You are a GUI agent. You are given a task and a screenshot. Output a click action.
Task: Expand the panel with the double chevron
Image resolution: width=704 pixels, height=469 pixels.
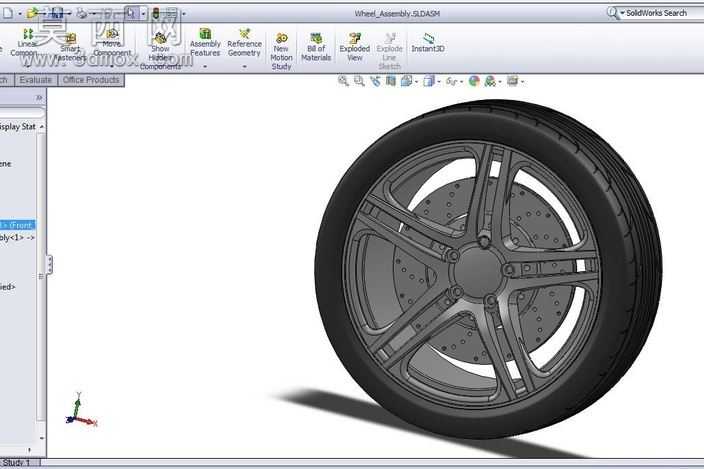pyautogui.click(x=39, y=97)
